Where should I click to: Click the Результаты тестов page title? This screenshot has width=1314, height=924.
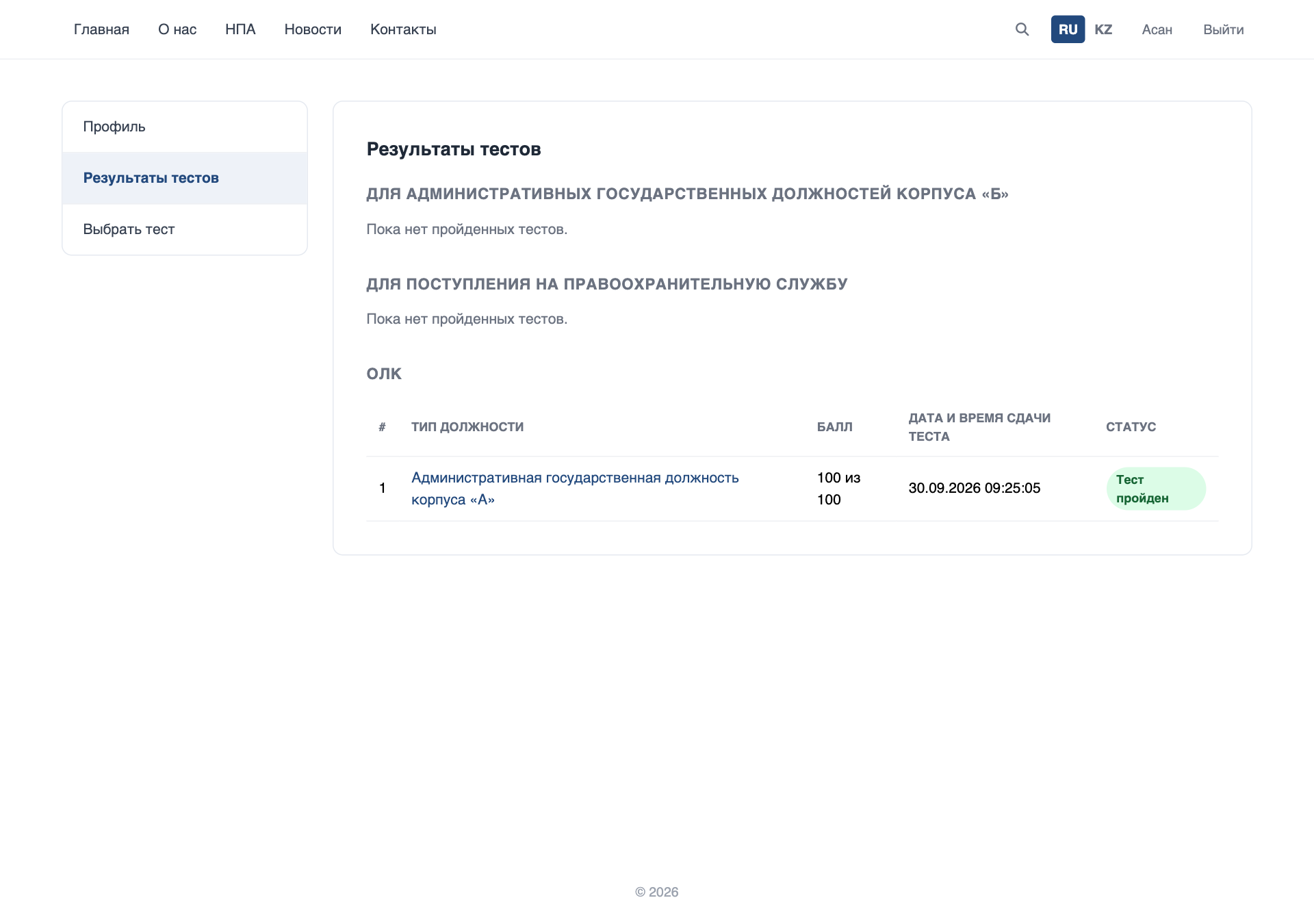pyautogui.click(x=454, y=149)
